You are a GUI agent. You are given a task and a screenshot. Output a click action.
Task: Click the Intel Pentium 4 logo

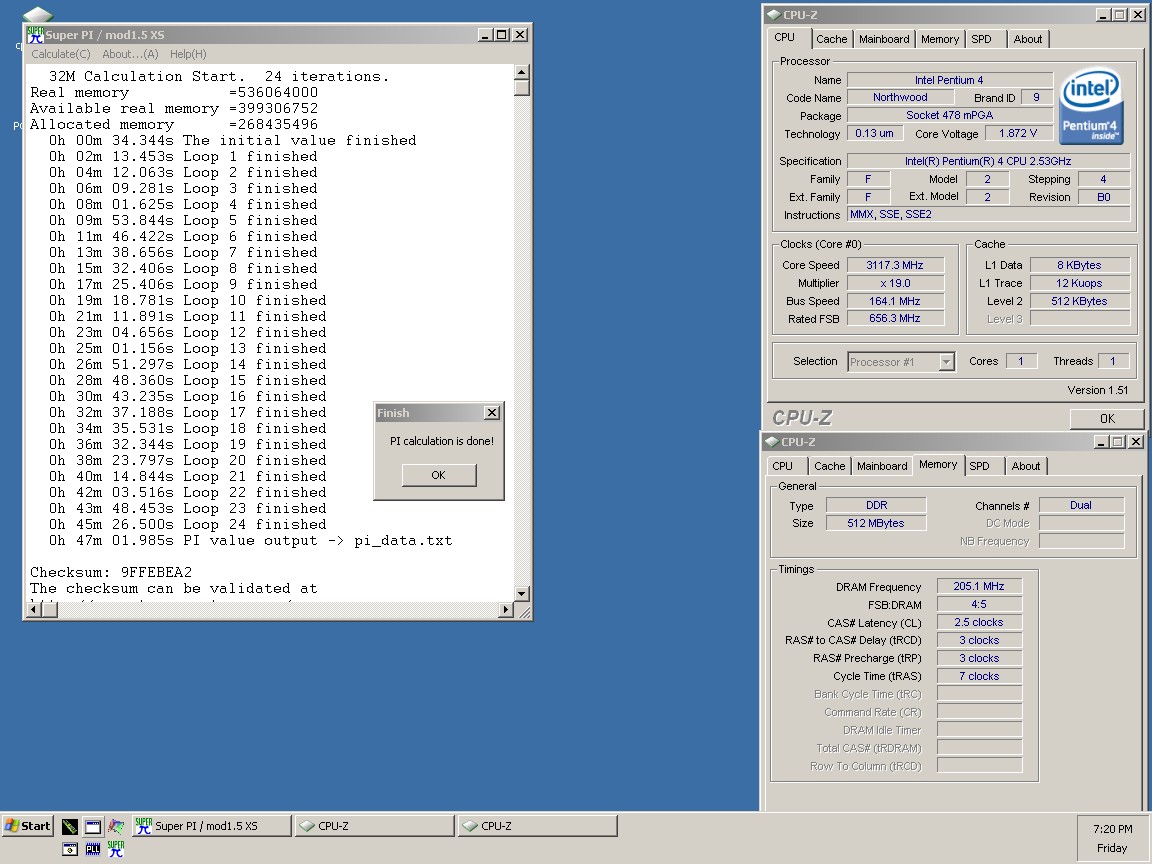tap(1091, 105)
